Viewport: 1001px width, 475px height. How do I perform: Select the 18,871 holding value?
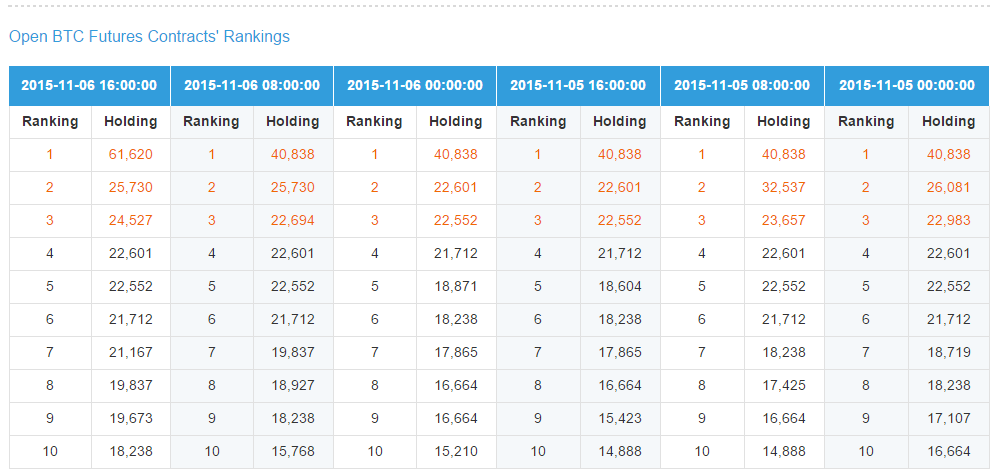click(x=456, y=287)
